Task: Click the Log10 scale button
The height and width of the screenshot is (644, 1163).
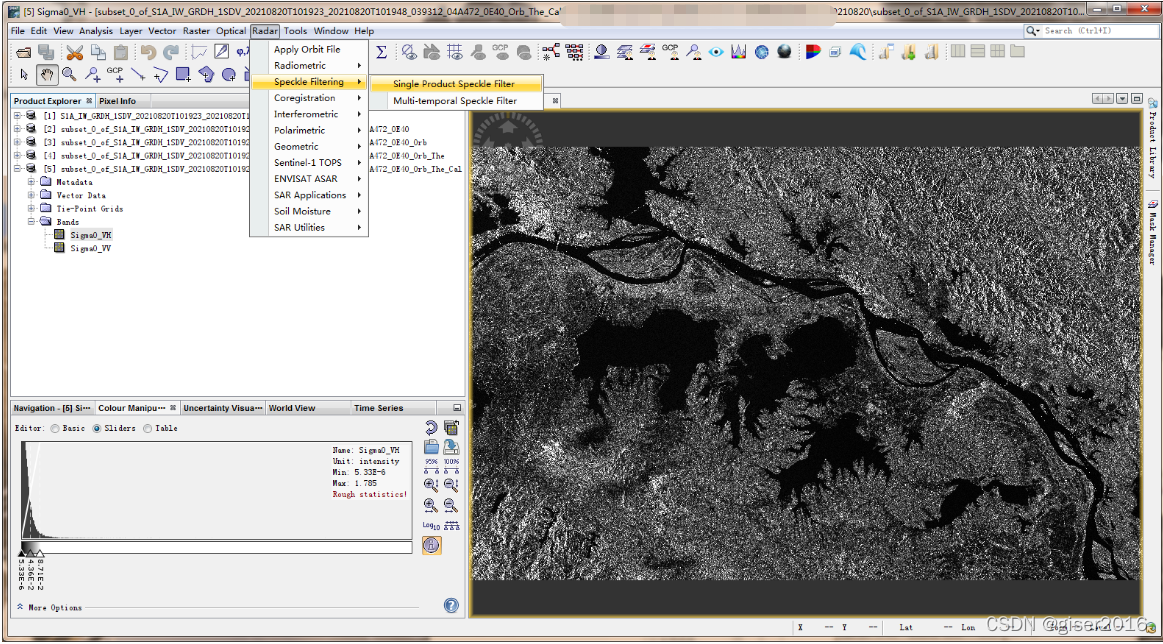Action: click(x=430, y=524)
